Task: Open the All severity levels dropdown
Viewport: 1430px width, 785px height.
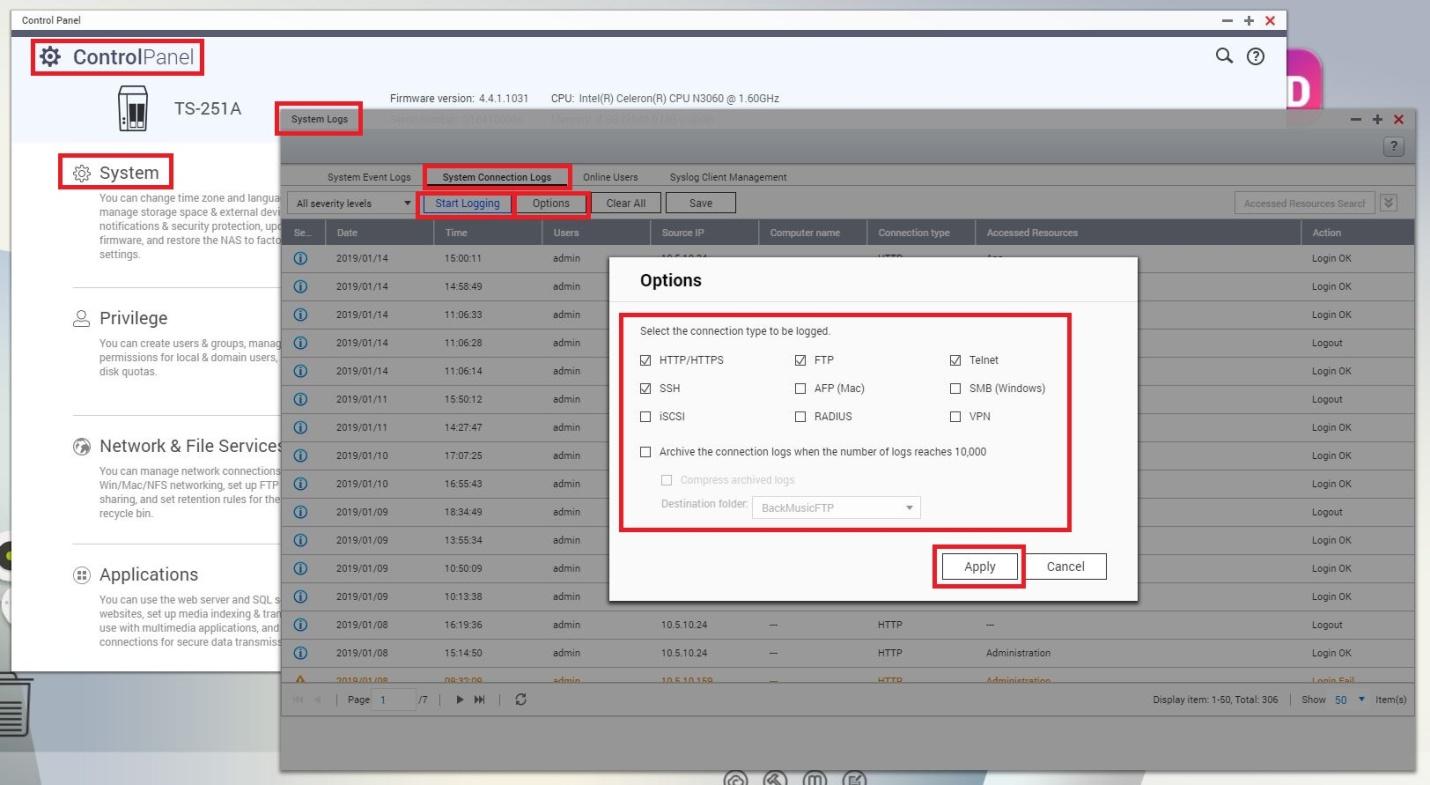Action: coord(351,204)
